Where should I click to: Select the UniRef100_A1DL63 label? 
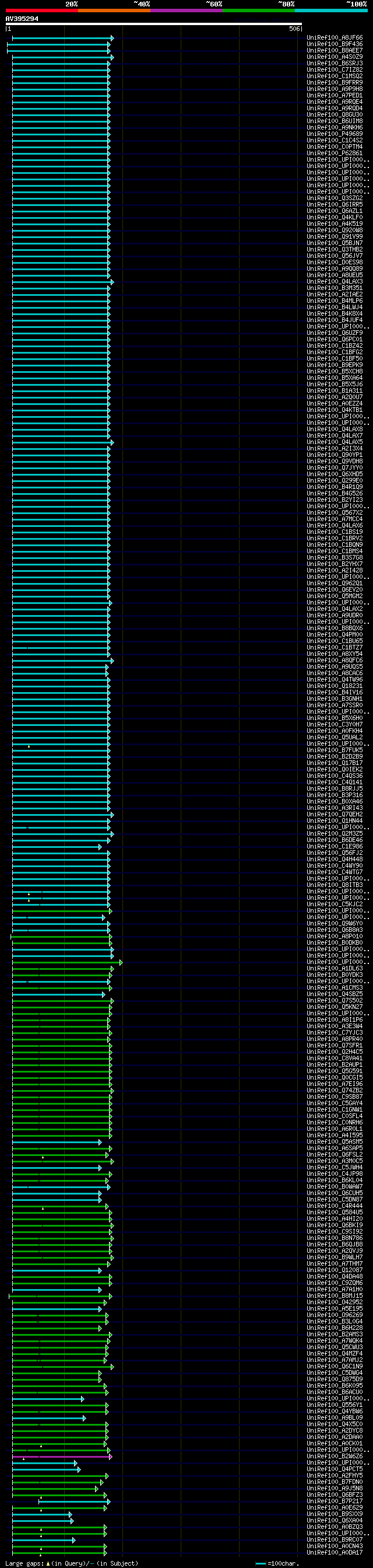pos(335,969)
